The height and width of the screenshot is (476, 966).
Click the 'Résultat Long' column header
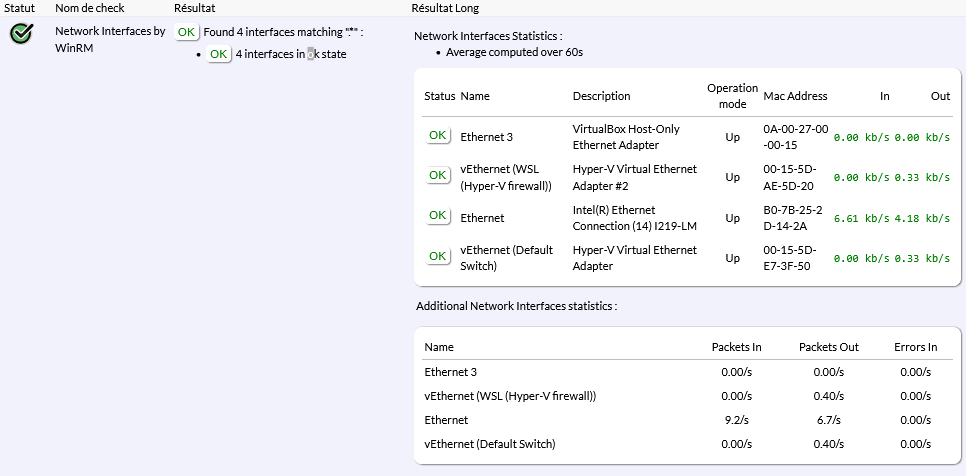[x=445, y=8]
